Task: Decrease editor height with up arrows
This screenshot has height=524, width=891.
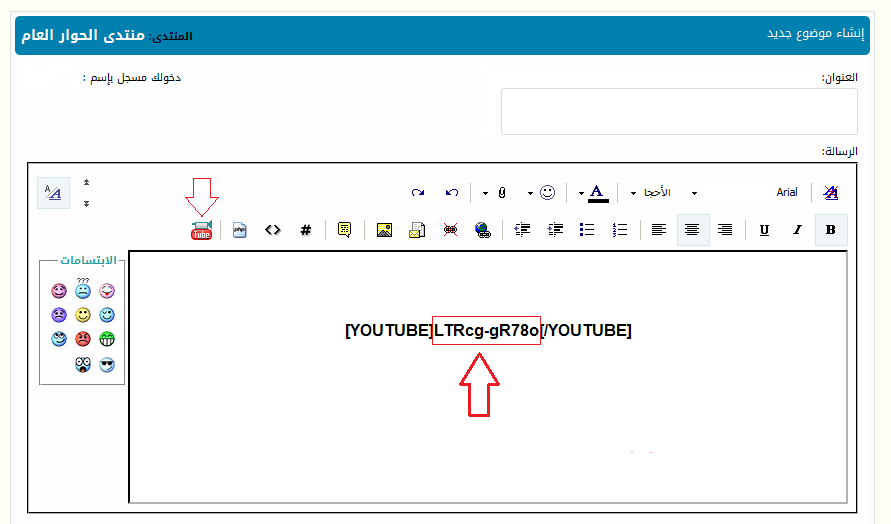Action: click(x=86, y=182)
